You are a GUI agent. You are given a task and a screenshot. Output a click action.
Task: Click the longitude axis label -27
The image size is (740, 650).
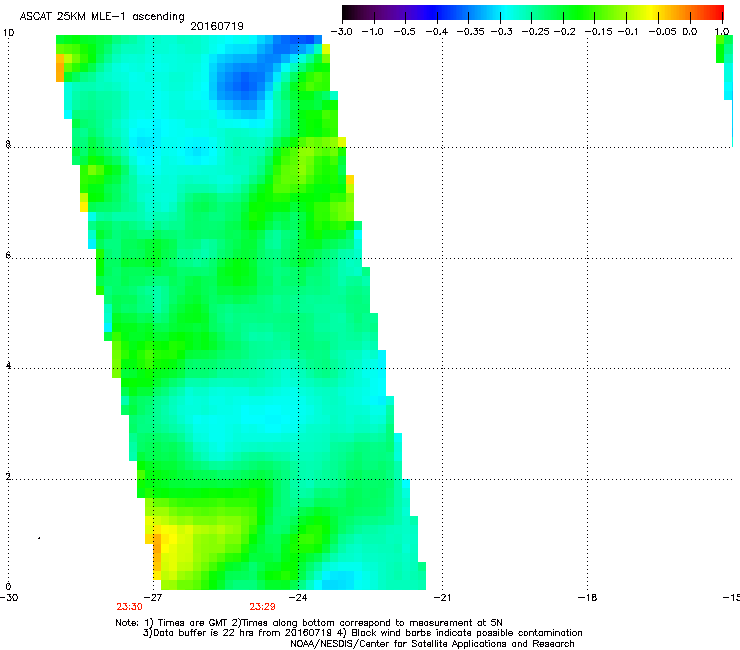click(153, 597)
